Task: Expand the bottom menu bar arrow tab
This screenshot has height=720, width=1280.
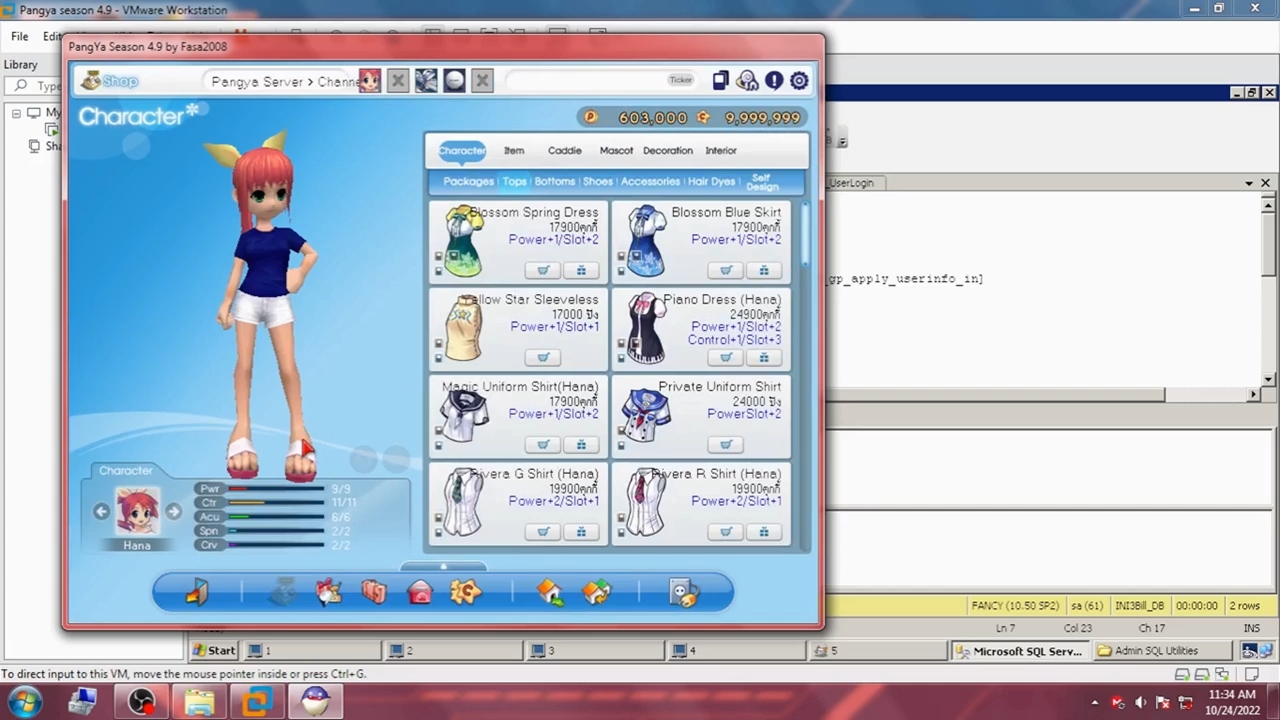Action: click(443, 567)
